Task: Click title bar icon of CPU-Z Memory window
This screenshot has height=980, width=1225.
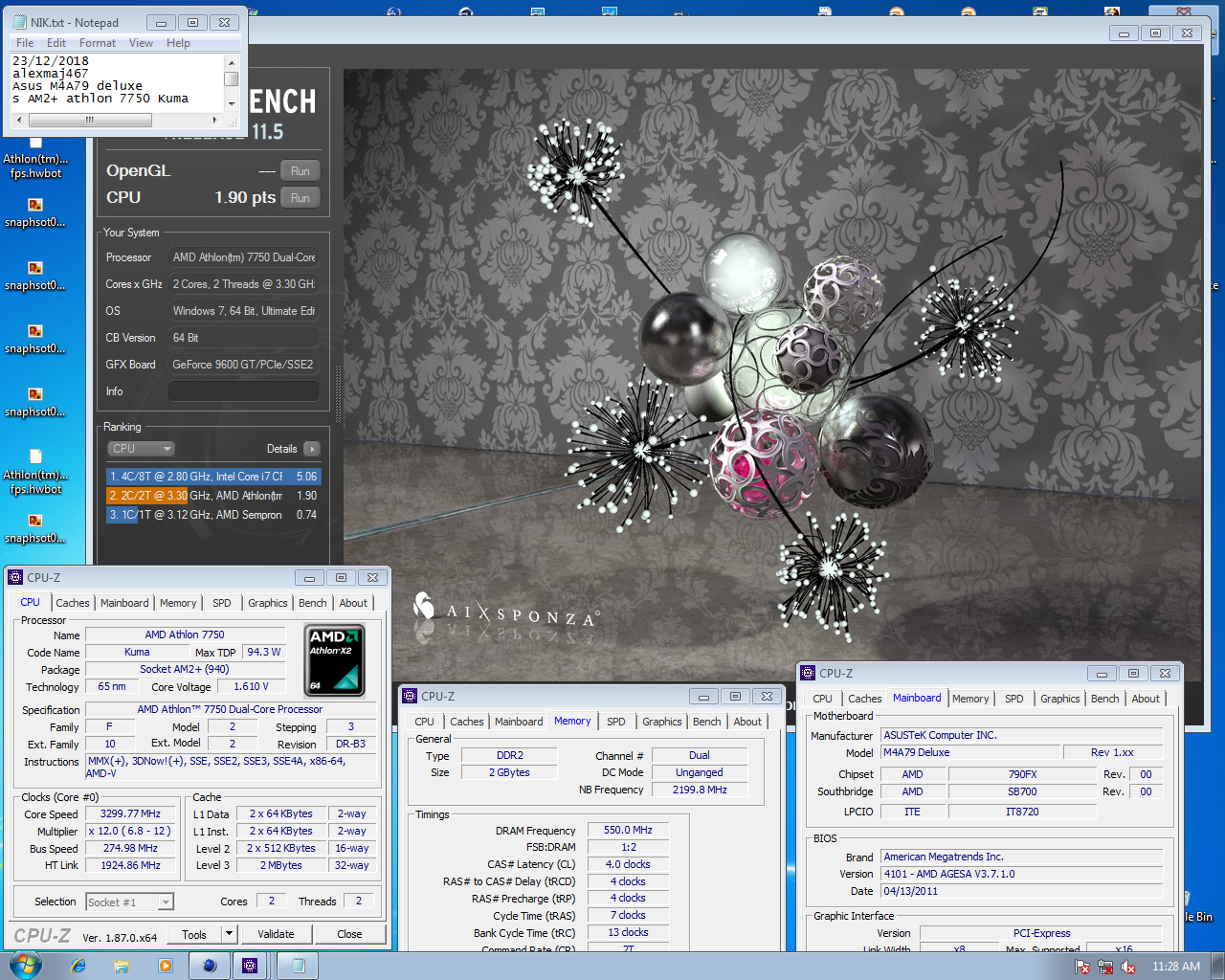Action: point(410,696)
